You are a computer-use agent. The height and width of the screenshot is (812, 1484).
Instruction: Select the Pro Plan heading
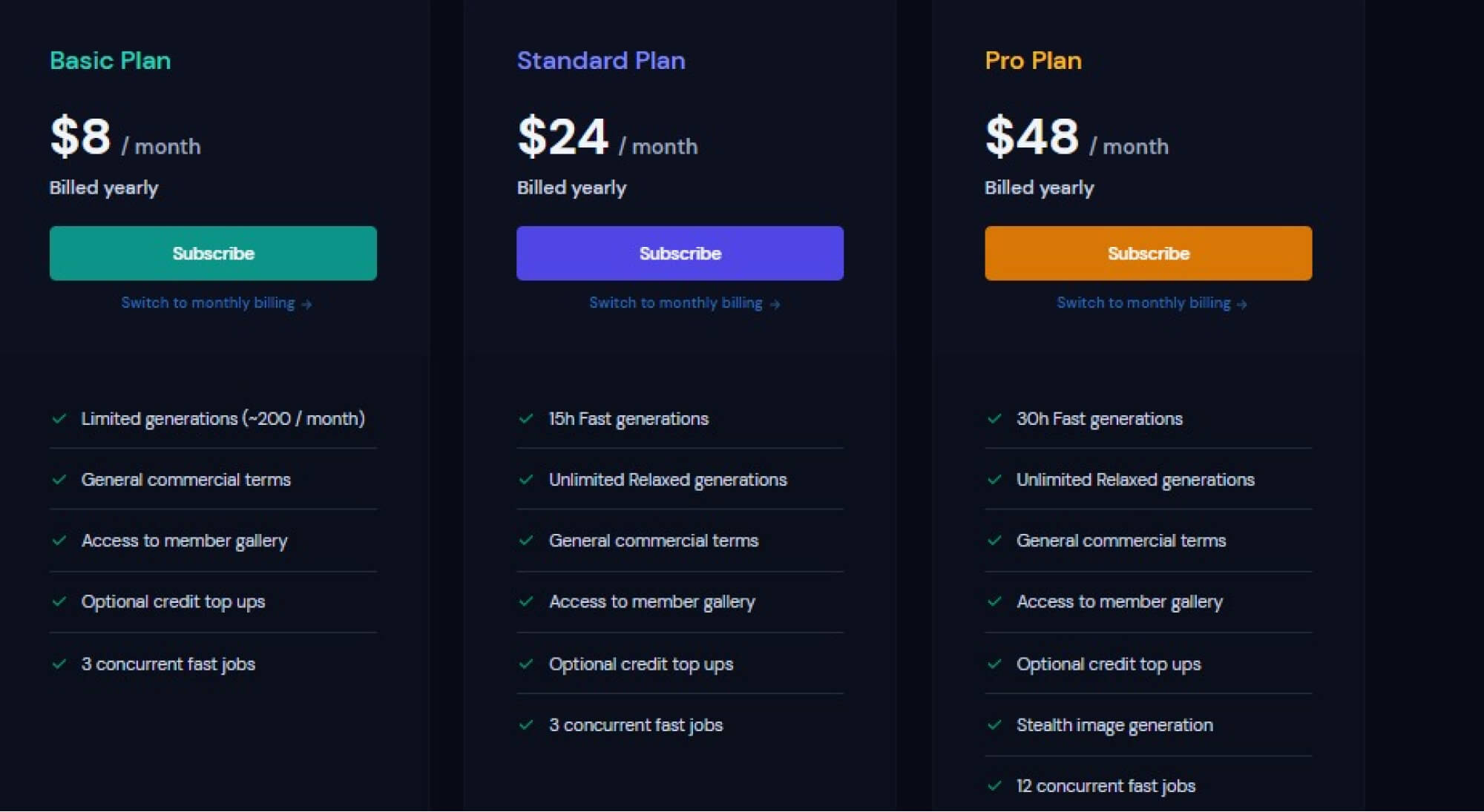click(x=1033, y=61)
